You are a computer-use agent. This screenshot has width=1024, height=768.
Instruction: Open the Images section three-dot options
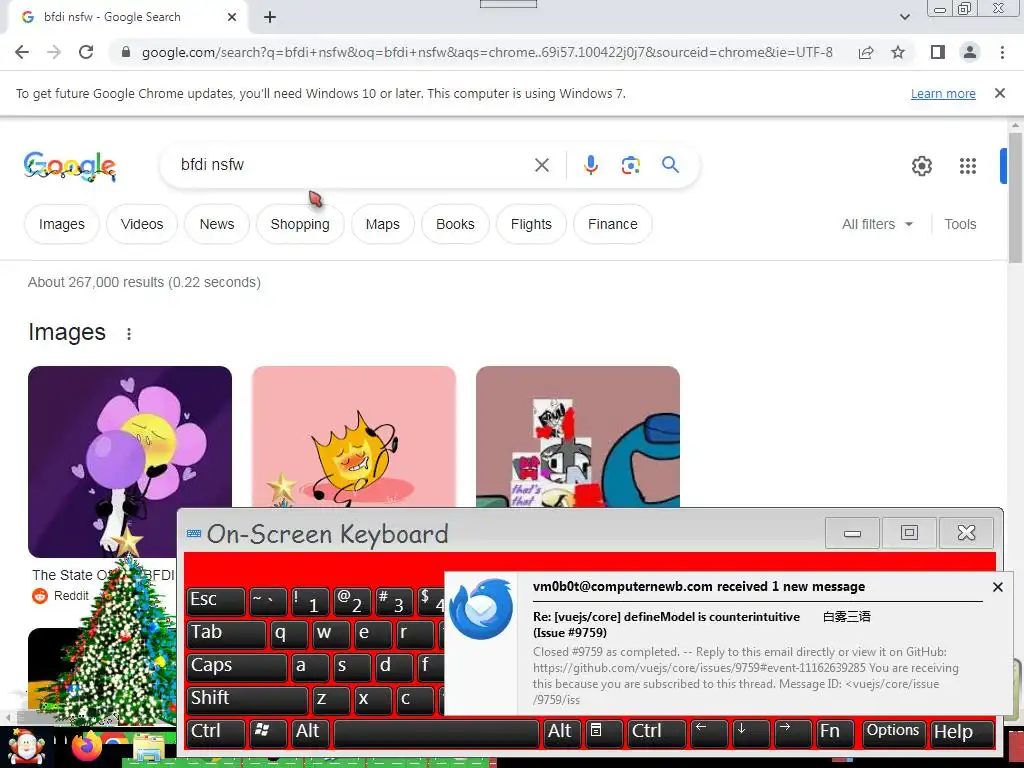pyautogui.click(x=129, y=334)
